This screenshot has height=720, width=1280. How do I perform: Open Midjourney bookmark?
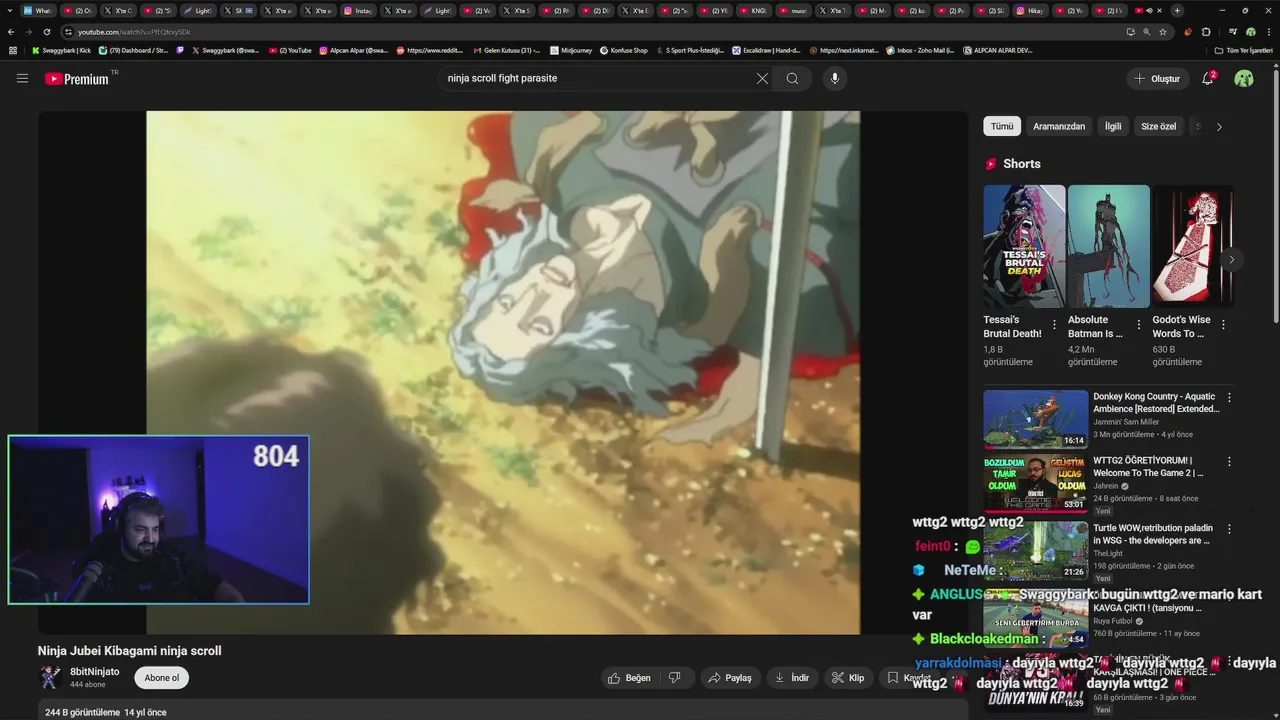pyautogui.click(x=571, y=50)
